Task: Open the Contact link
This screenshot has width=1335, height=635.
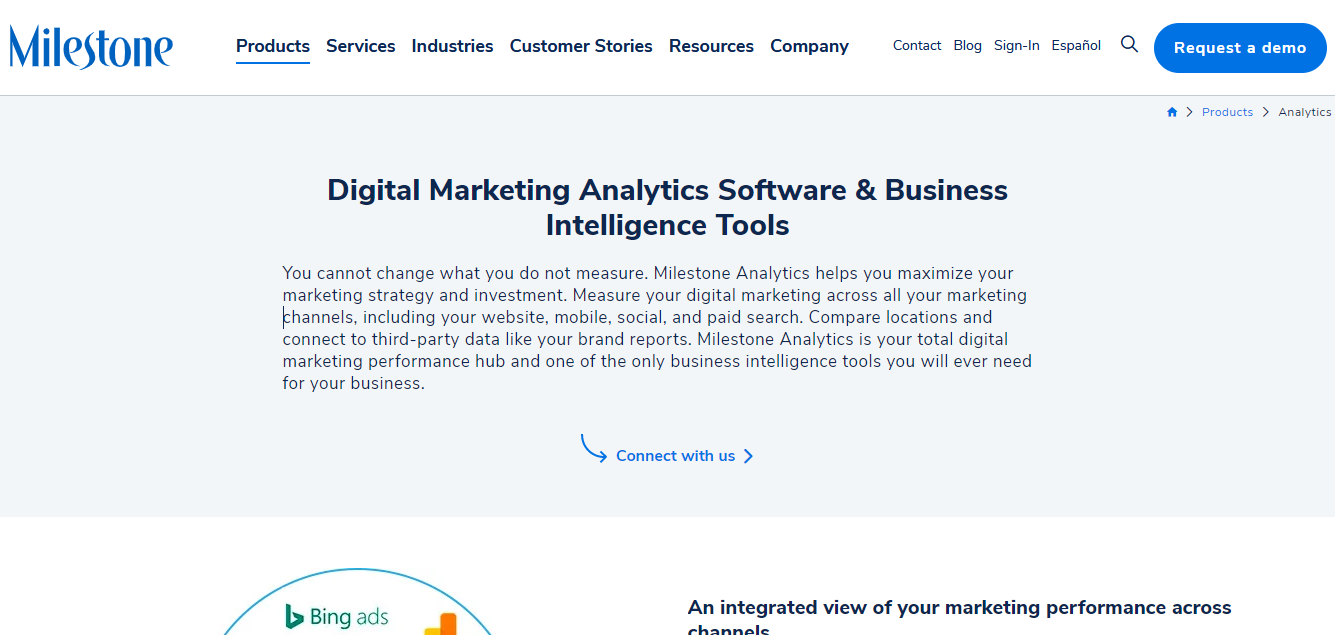Action: (x=917, y=46)
